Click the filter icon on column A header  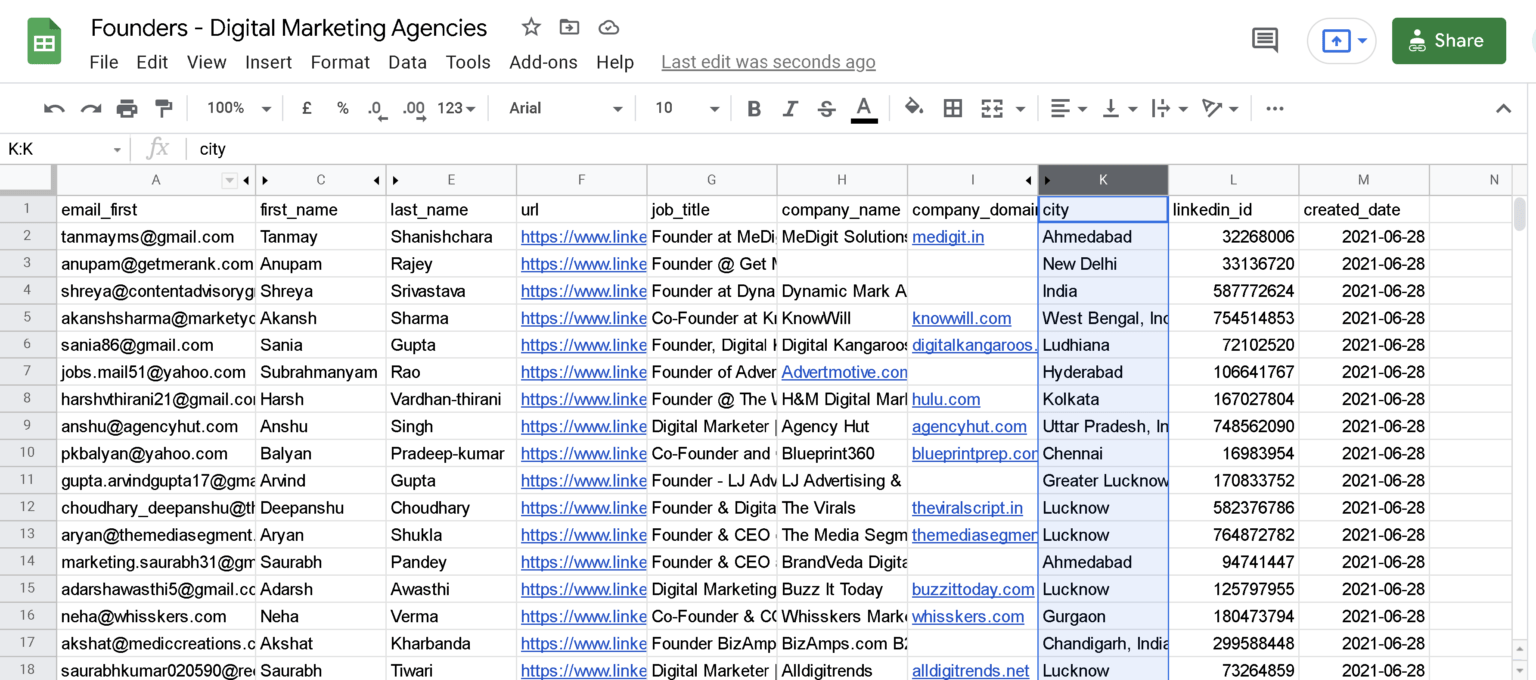[x=230, y=180]
